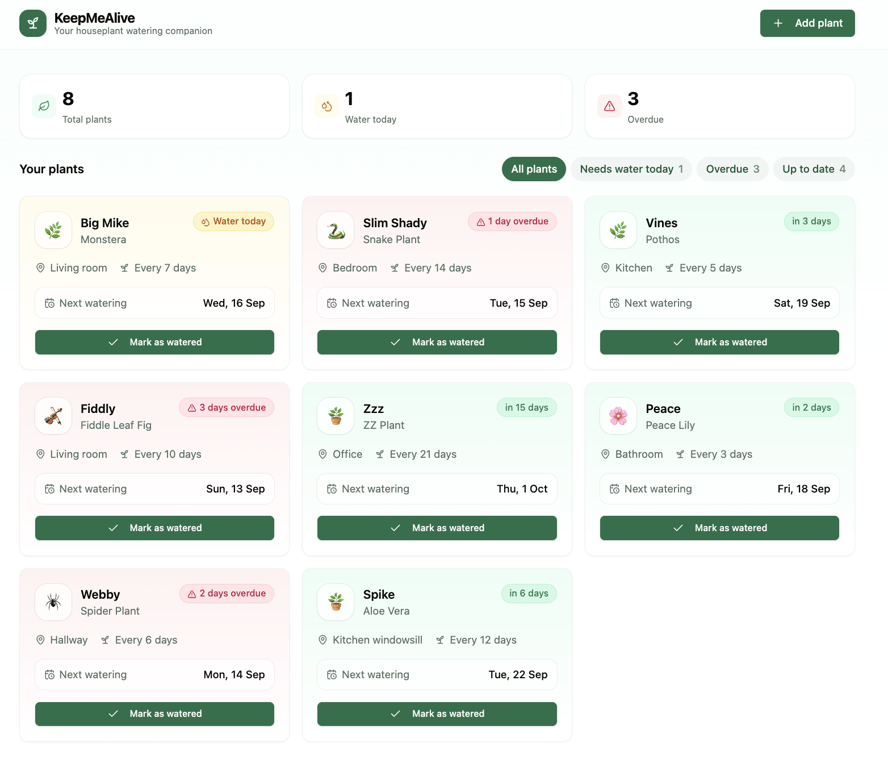Click the warning triangle icon beside Overdue stat
The height and width of the screenshot is (768, 888).
pos(609,106)
